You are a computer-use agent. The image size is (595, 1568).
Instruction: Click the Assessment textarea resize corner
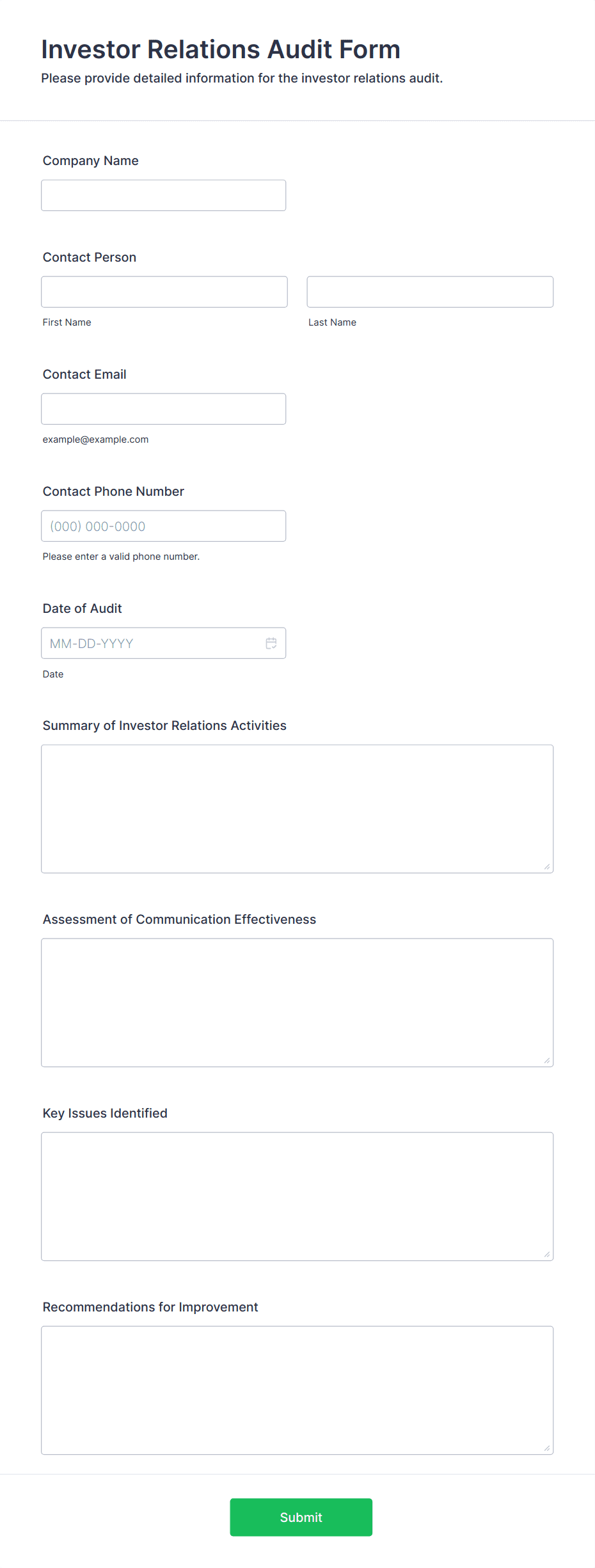click(x=547, y=1061)
